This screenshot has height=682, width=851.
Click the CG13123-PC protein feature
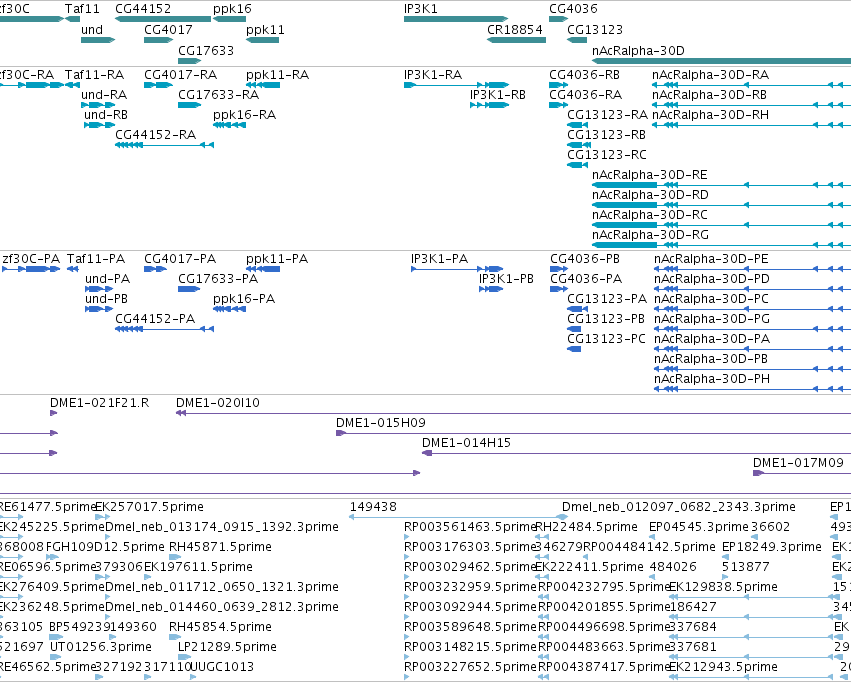(x=574, y=349)
